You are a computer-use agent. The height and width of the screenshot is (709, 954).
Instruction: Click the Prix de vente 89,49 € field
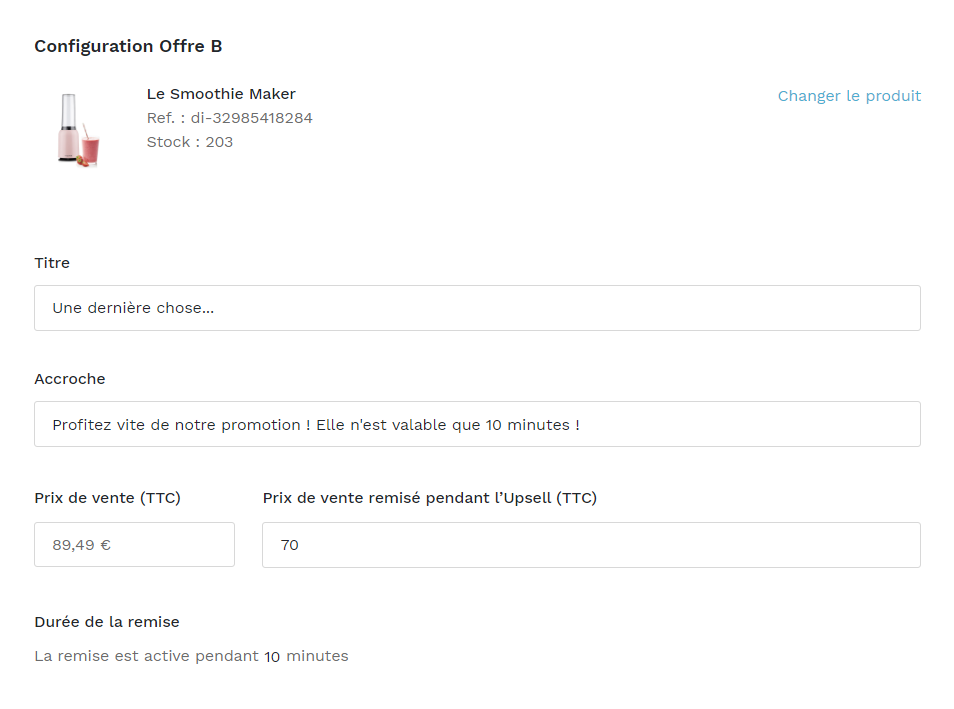(134, 545)
